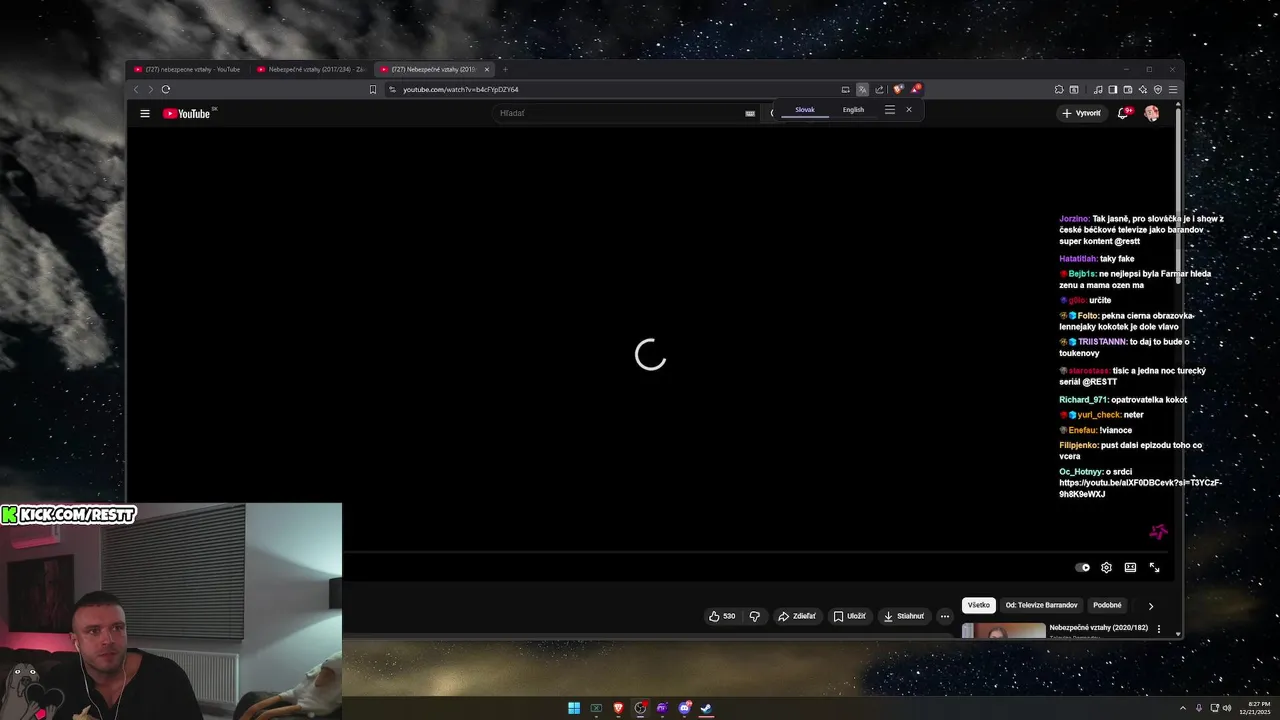Screen dimensions: 1280x720
Task: Open the Brave Wallet icon in the toolbar
Action: (1128, 89)
